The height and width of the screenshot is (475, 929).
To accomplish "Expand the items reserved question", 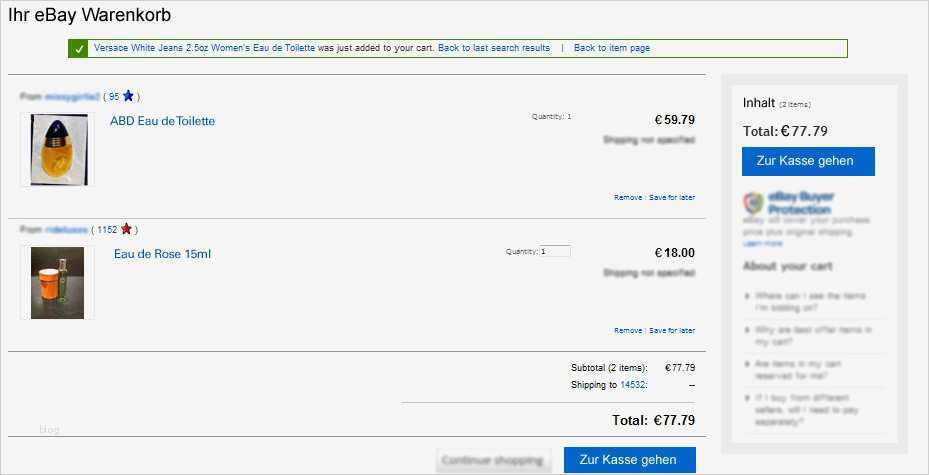I will tap(813, 369).
